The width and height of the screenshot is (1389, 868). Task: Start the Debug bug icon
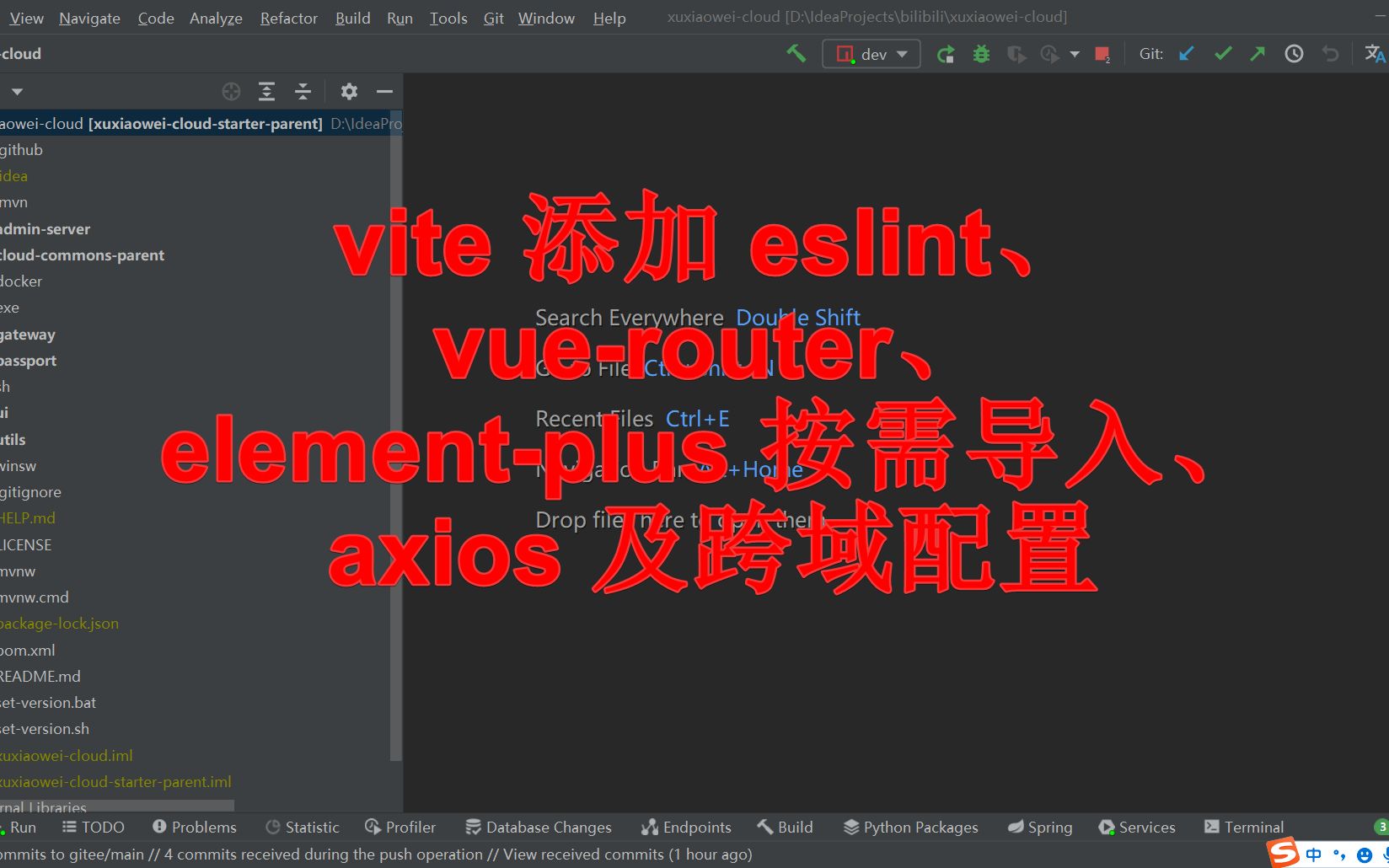(981, 54)
